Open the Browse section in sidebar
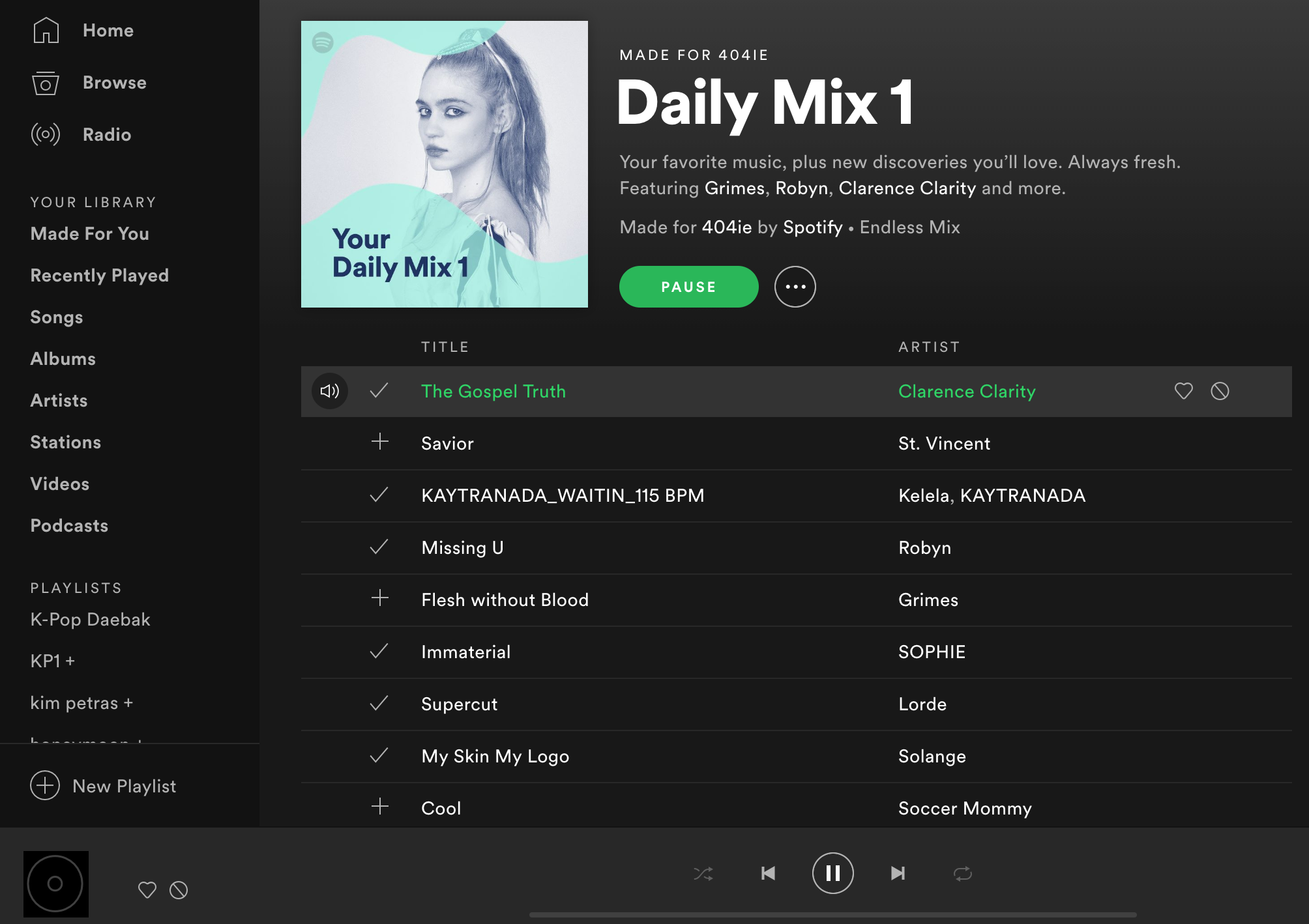This screenshot has height=924, width=1309. point(113,82)
